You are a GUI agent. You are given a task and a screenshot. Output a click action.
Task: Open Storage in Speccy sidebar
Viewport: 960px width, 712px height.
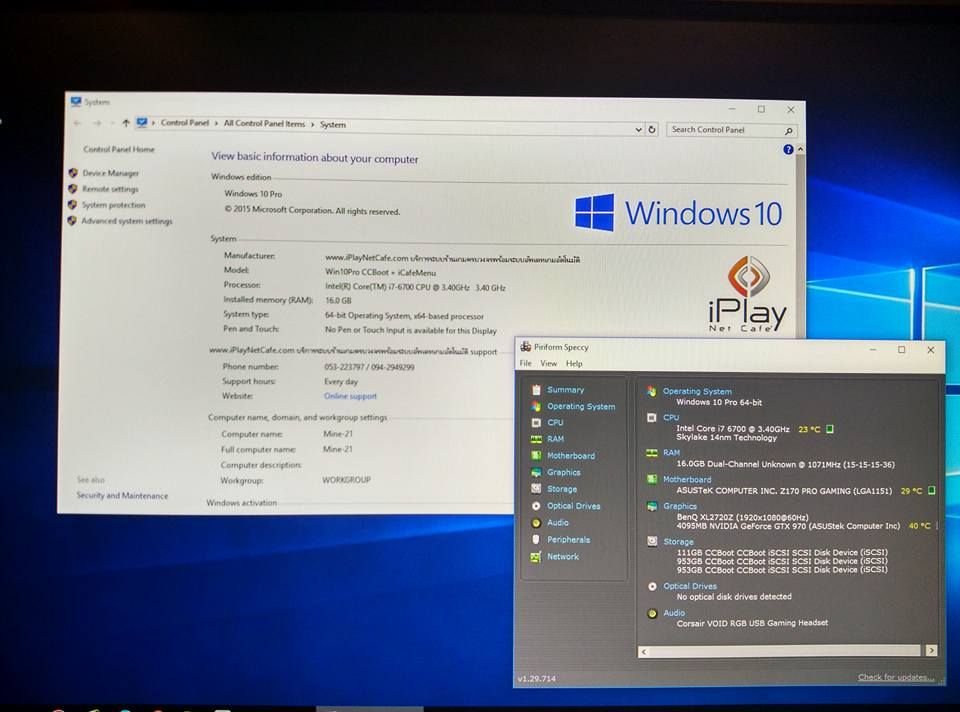point(561,489)
